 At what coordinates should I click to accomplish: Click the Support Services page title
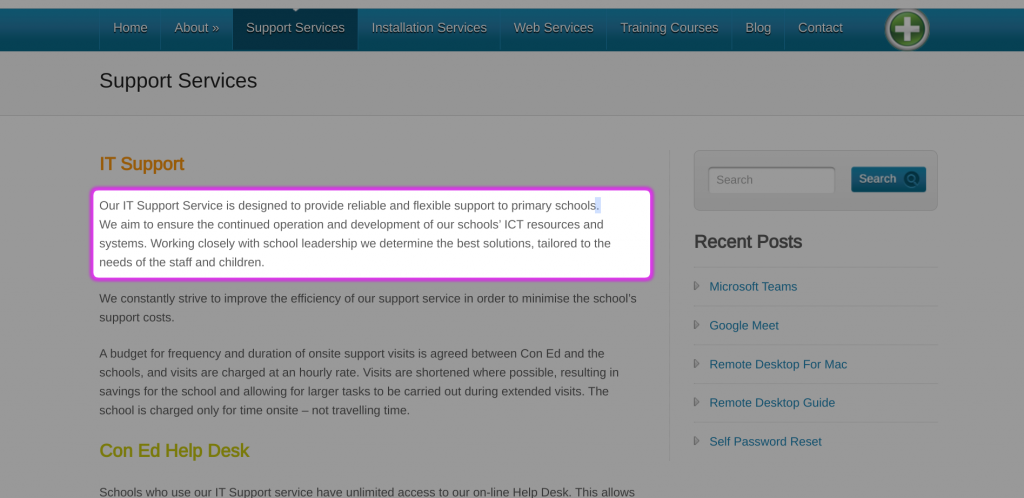tap(178, 81)
